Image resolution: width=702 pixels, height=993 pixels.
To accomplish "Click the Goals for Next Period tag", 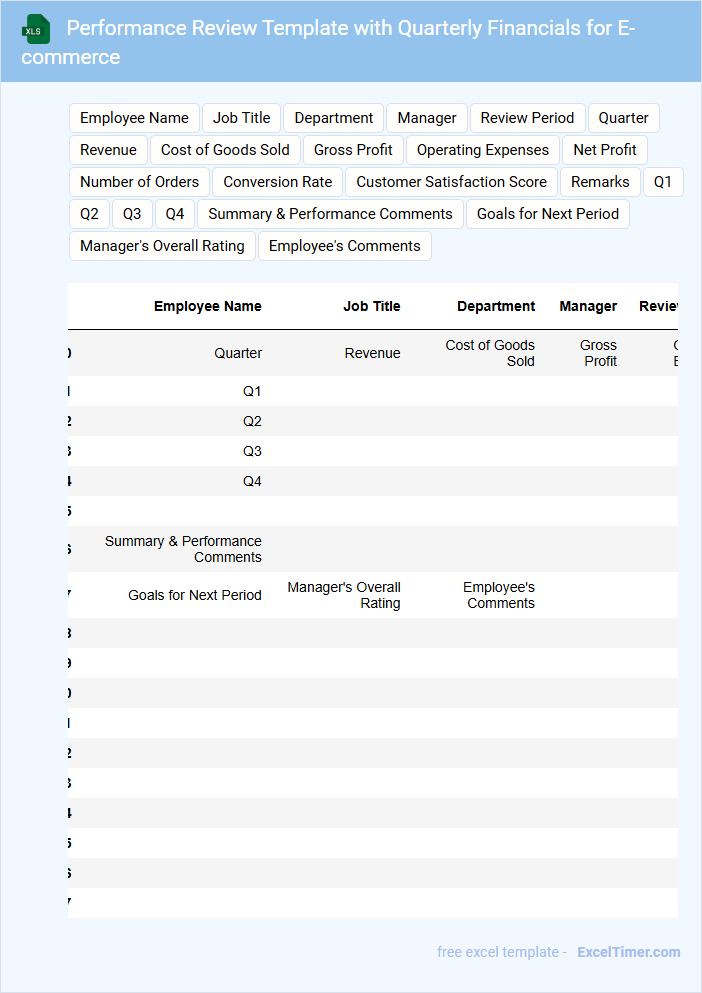I will [547, 214].
